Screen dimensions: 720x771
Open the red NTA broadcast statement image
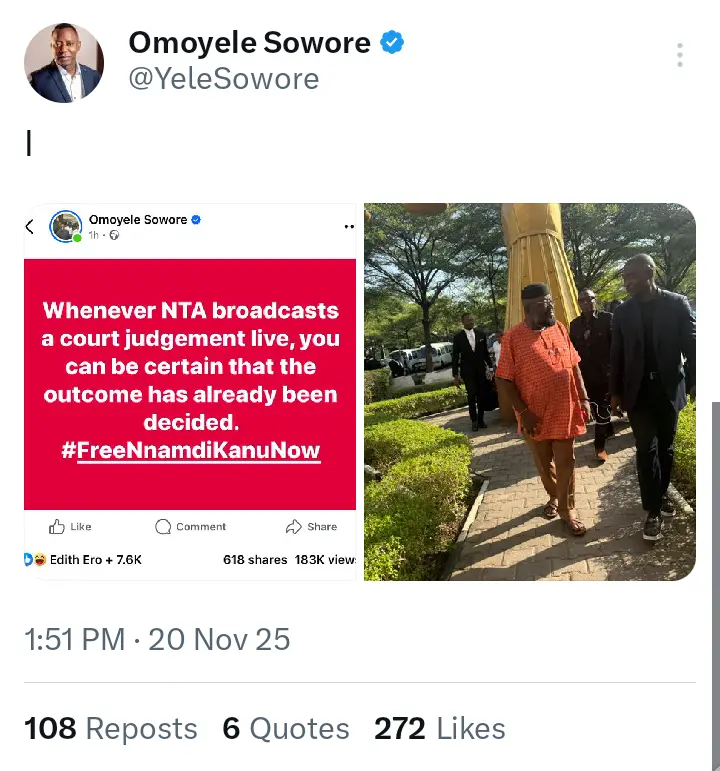click(x=190, y=382)
